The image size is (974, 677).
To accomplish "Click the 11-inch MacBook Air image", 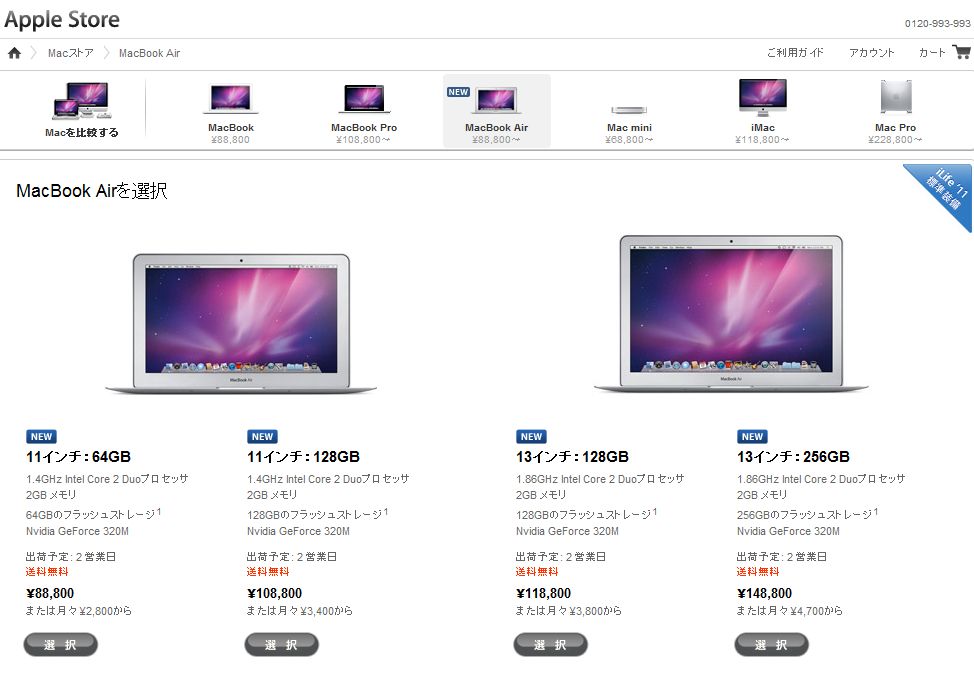I will click(x=241, y=324).
